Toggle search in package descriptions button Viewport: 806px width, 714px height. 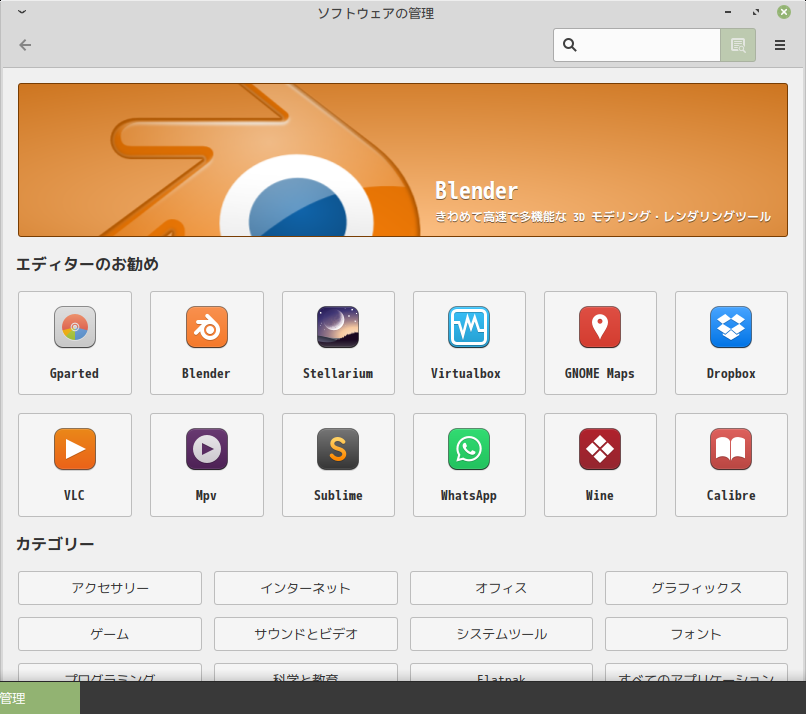pyautogui.click(x=738, y=45)
